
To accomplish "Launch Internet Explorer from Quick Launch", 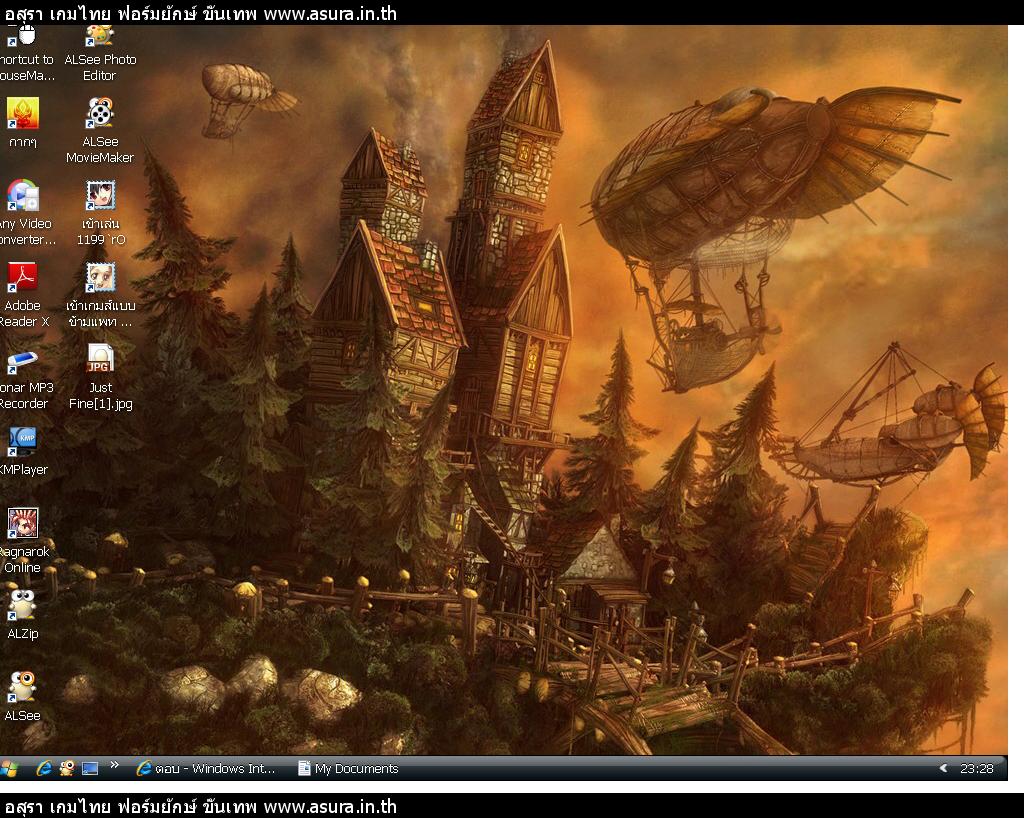I will tap(44, 768).
